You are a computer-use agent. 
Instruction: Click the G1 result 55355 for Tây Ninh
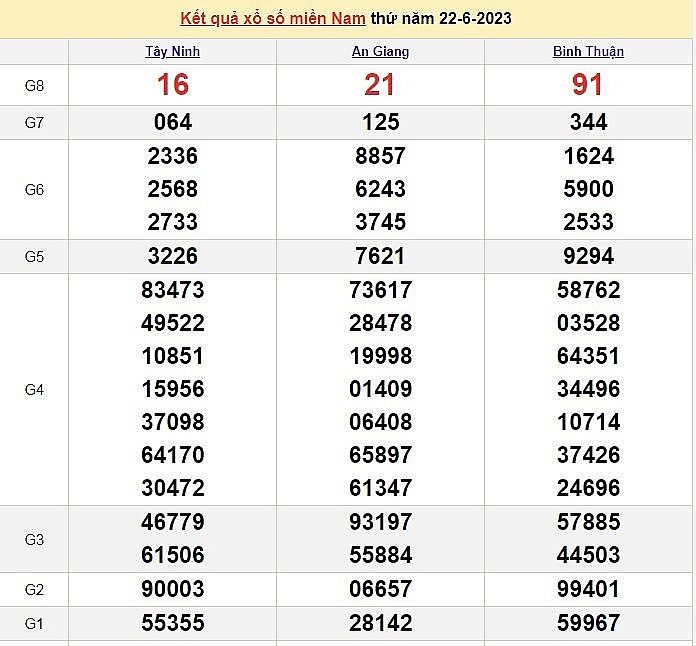[x=174, y=623]
